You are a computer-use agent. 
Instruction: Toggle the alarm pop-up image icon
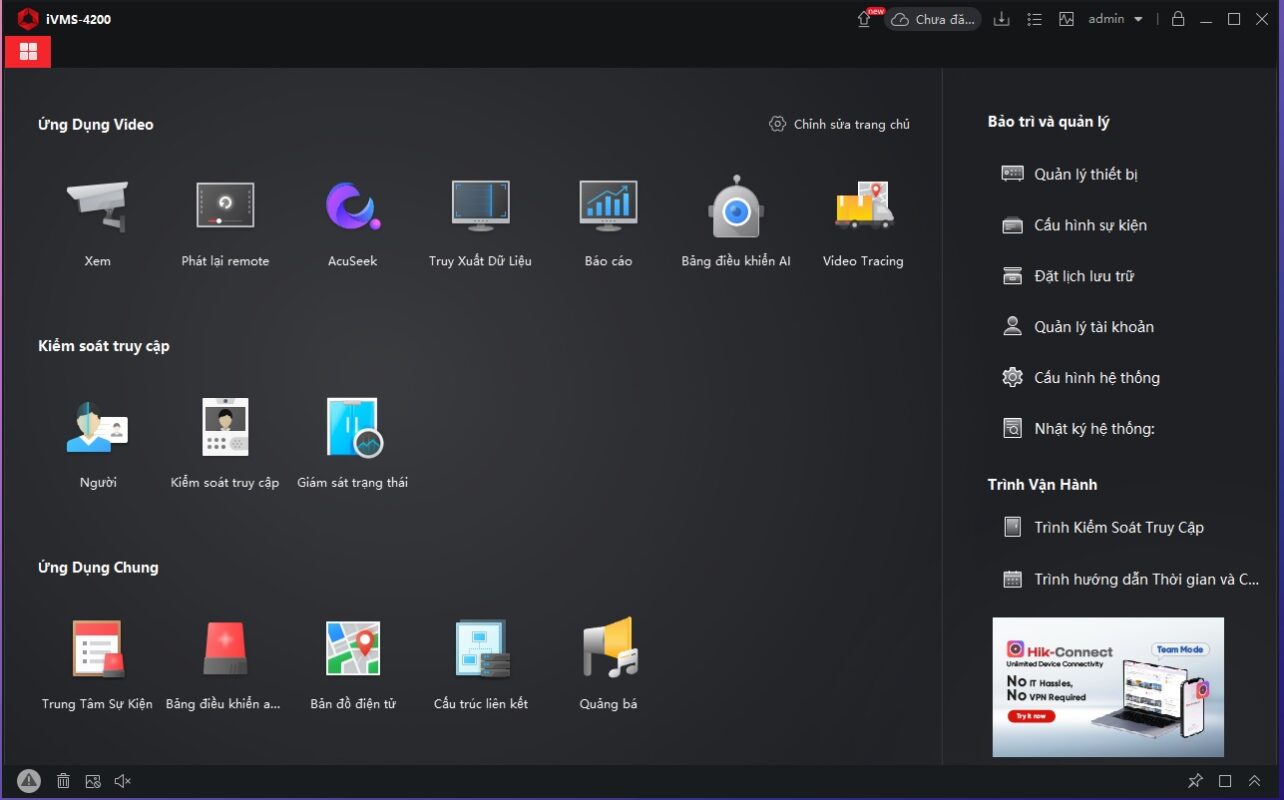point(93,781)
